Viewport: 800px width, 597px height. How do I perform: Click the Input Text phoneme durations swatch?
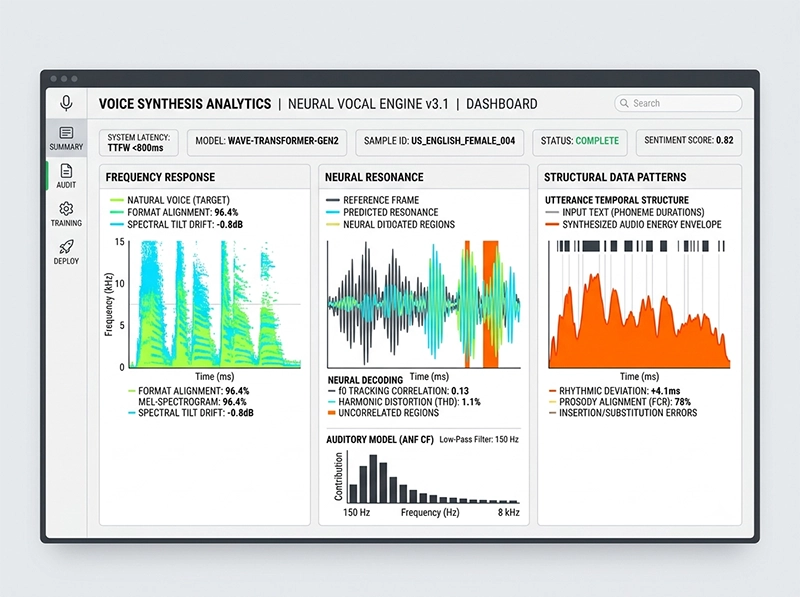(x=552, y=212)
